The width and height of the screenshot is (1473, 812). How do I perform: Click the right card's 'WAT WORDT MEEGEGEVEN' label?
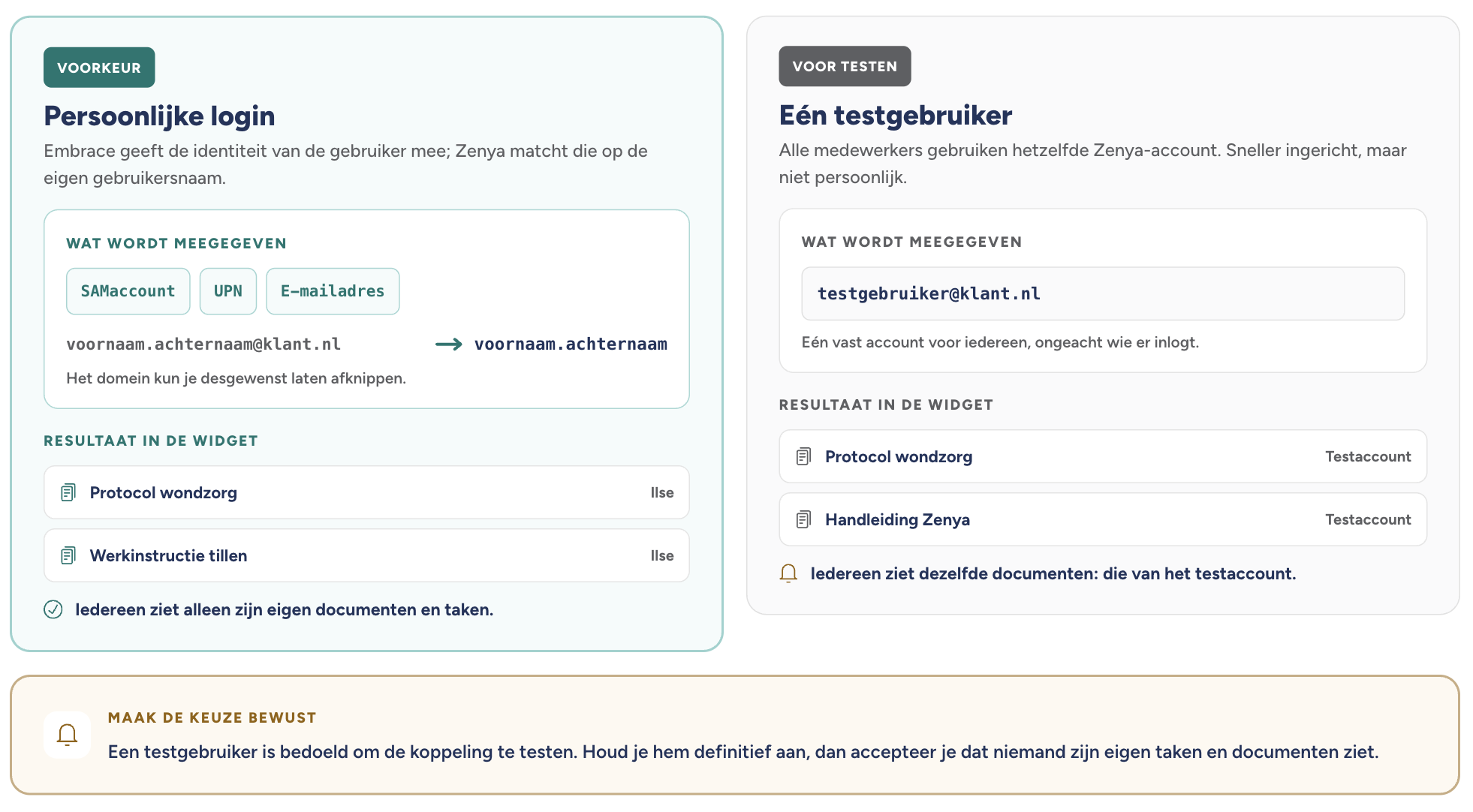click(x=911, y=242)
